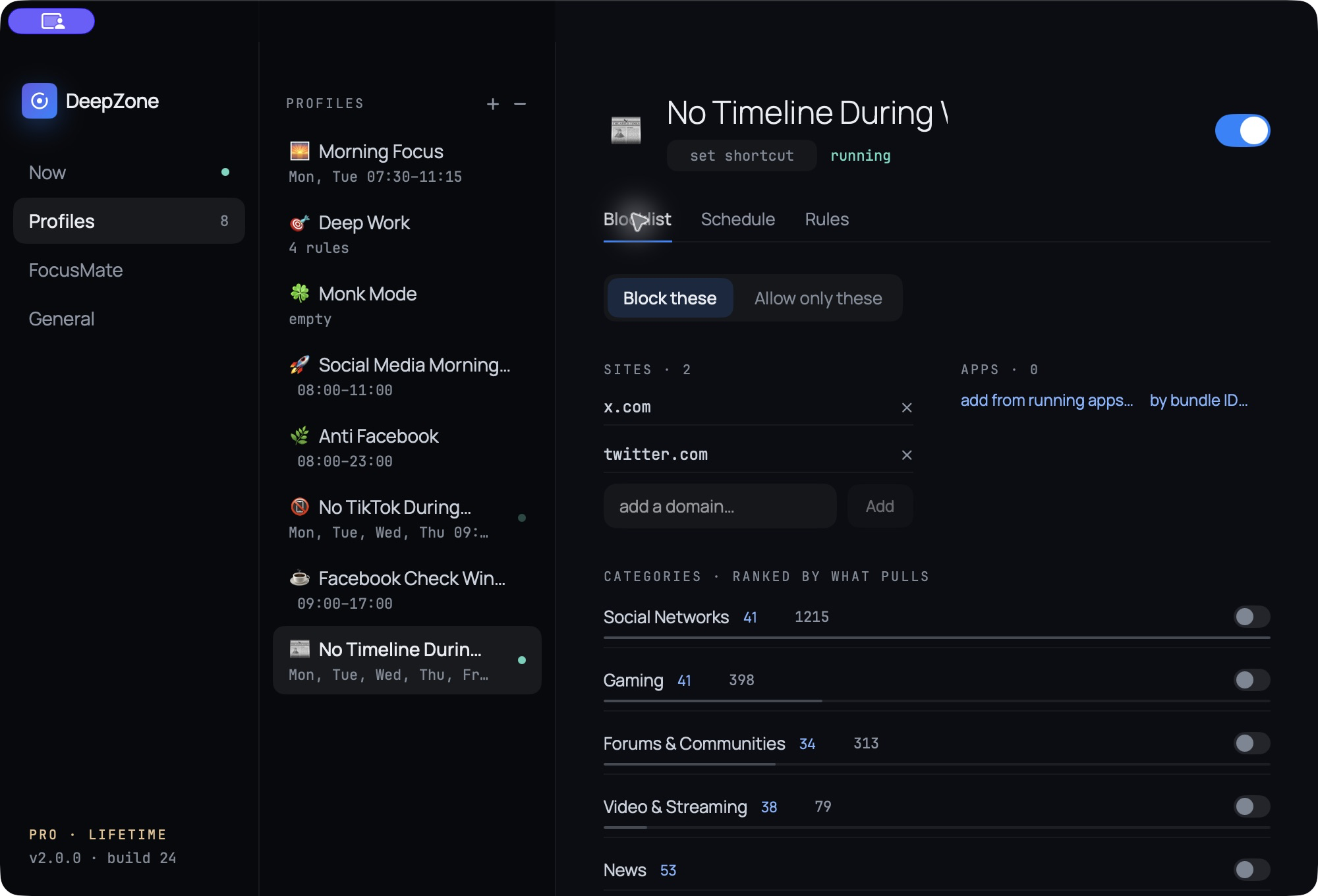
Task: Click the Deep Work target icon
Action: tap(300, 223)
